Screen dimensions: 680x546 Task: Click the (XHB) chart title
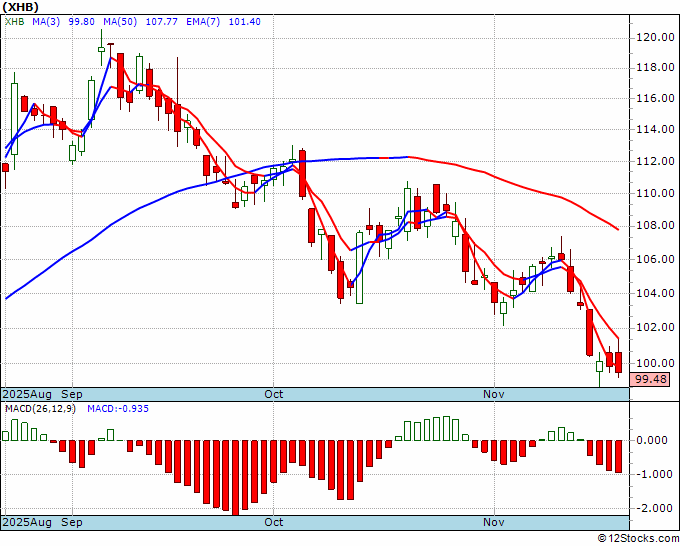[20, 7]
